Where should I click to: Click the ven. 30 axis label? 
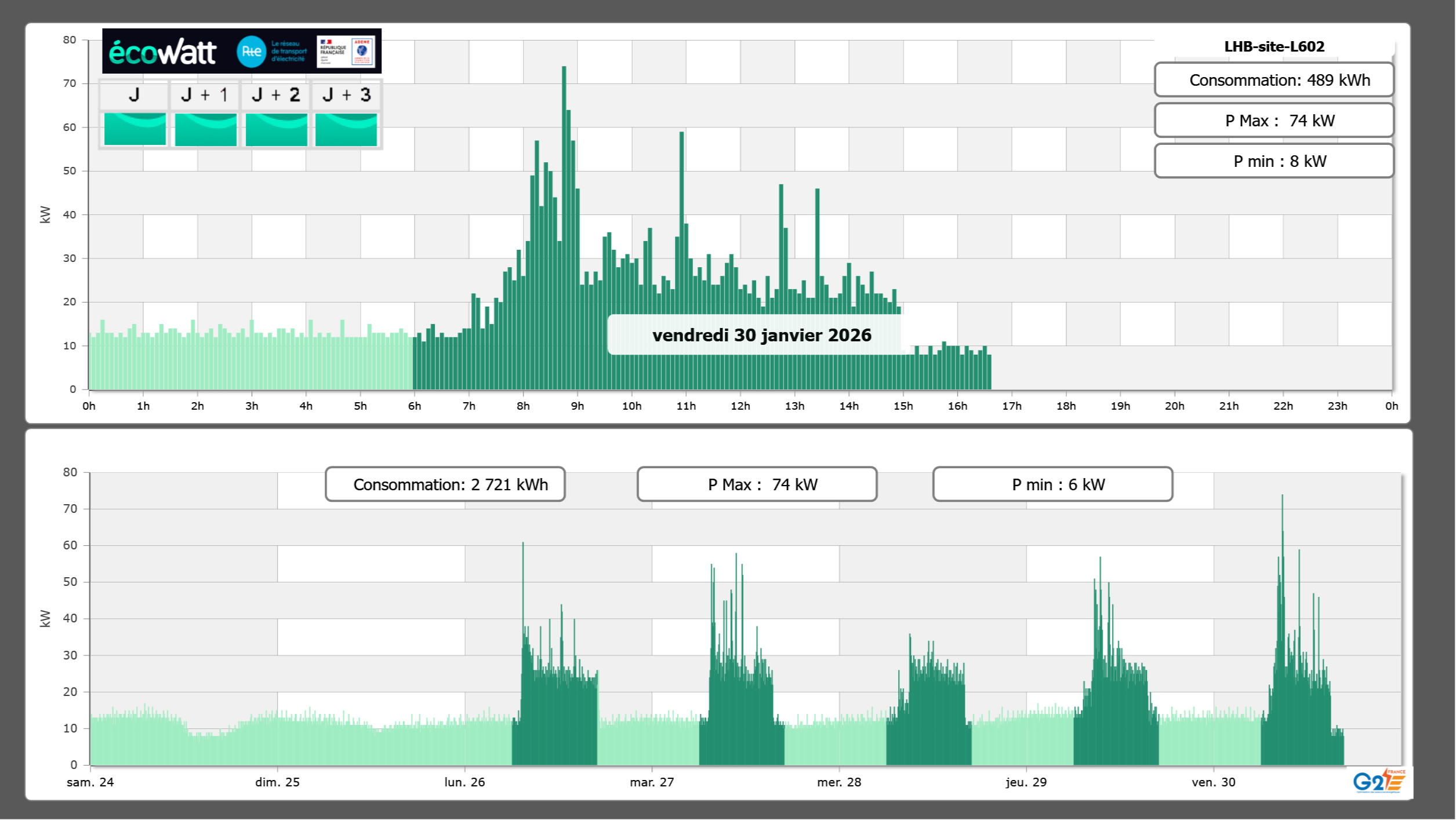[1213, 782]
